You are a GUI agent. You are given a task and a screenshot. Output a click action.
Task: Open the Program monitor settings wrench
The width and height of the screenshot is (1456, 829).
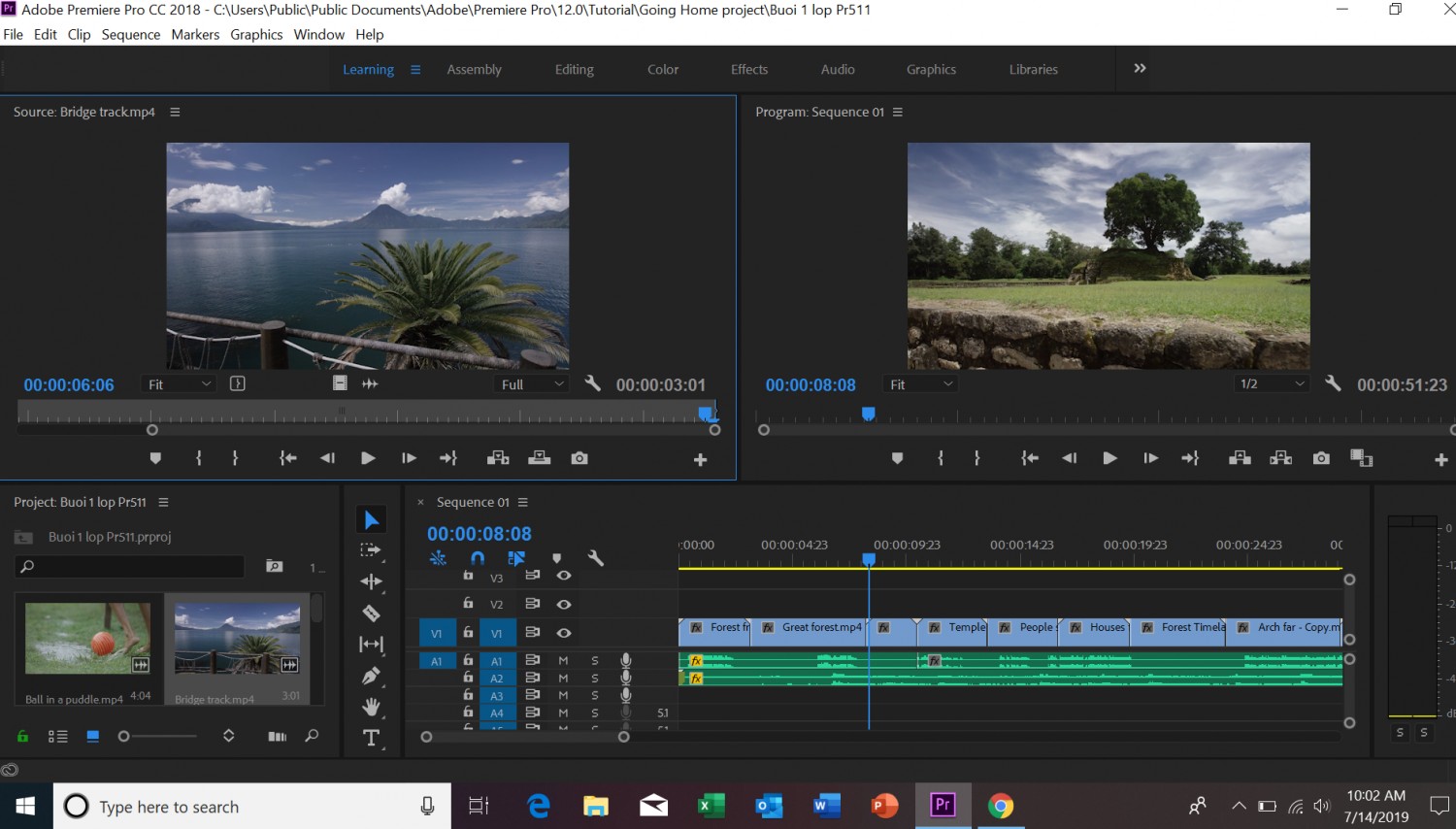tap(1333, 383)
